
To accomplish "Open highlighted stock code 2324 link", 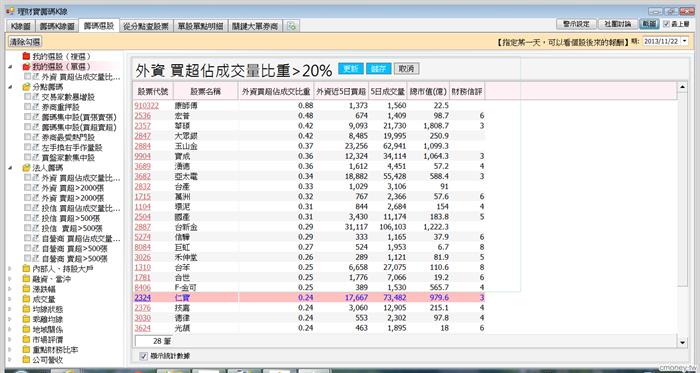I will coord(143,298).
